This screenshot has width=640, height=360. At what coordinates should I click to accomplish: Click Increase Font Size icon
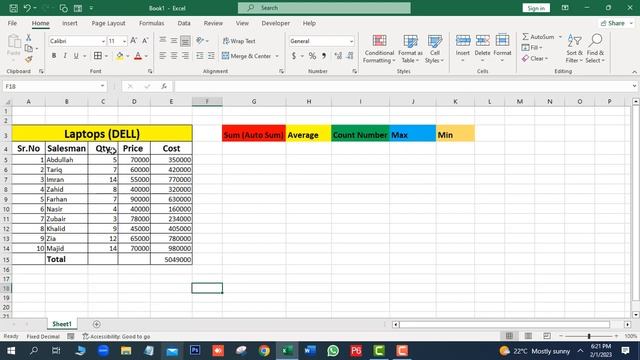click(x=133, y=41)
